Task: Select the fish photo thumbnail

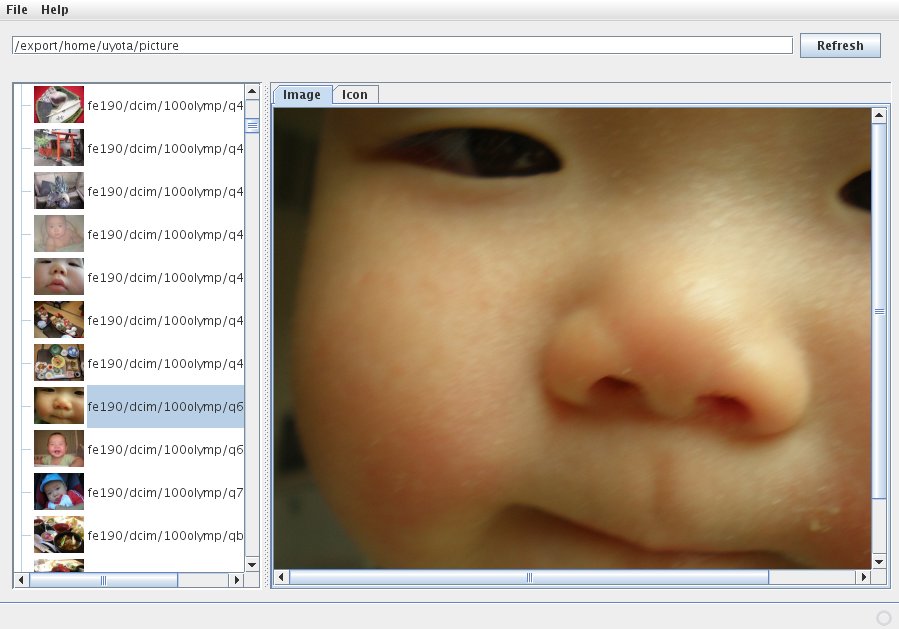Action: pos(58,104)
